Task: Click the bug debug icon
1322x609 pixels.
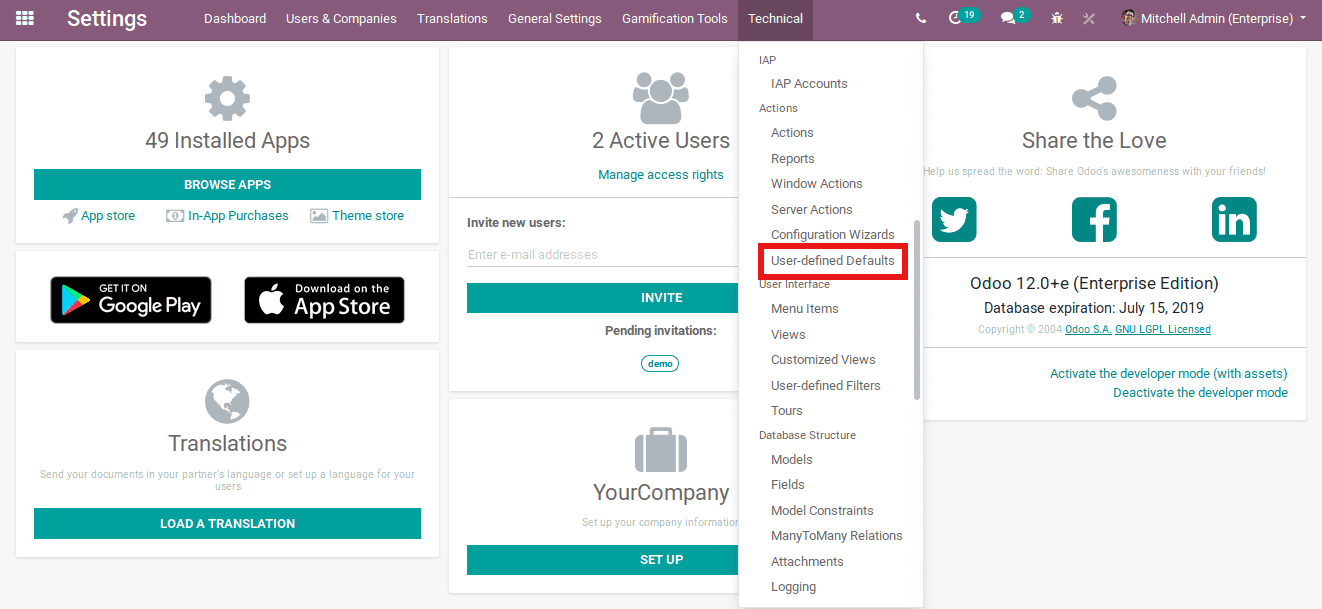Action: point(1057,18)
